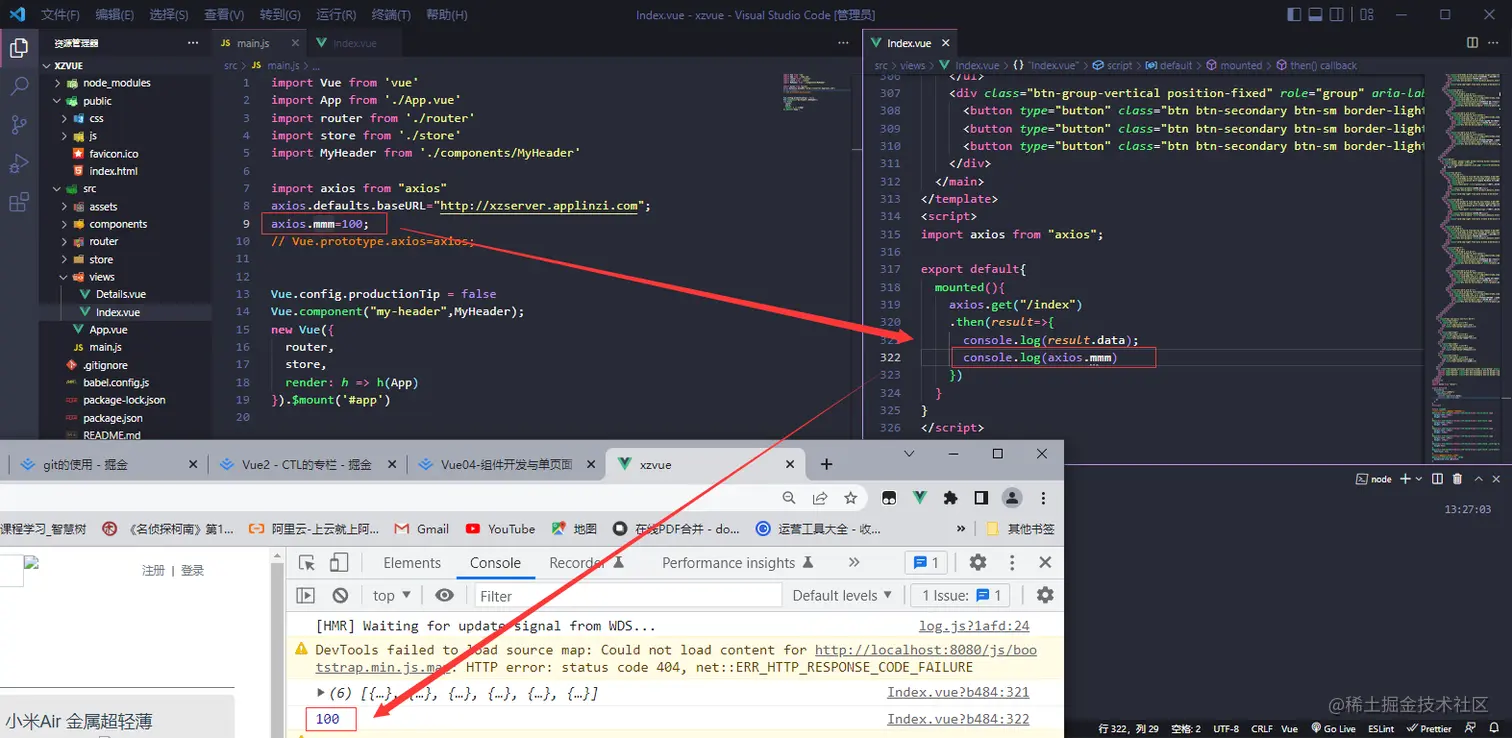Screen dimensions: 1512x738
Task: Open console settings gear beside the Issue counter
Action: (x=1045, y=595)
